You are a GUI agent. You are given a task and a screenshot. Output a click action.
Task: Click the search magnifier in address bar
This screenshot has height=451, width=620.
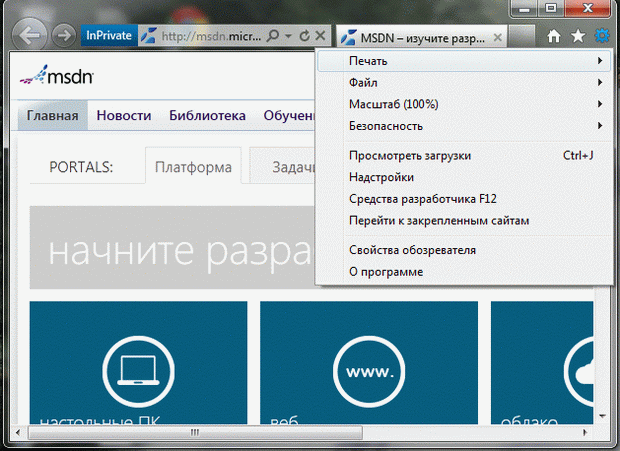pos(273,36)
